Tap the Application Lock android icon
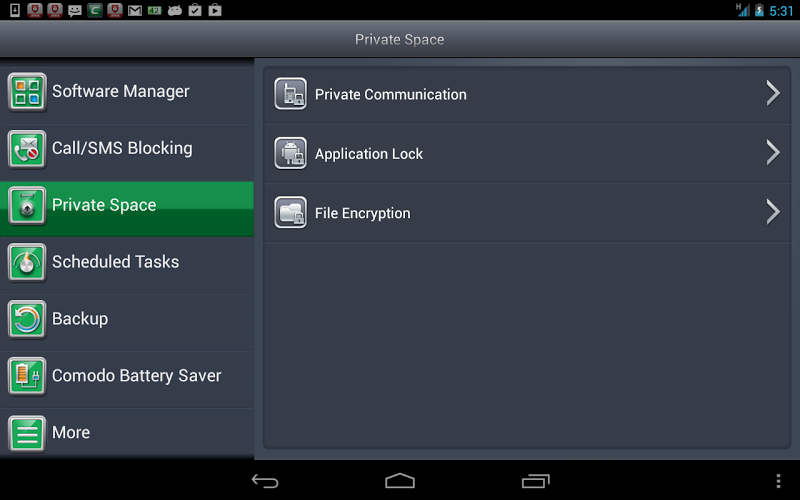 point(290,153)
